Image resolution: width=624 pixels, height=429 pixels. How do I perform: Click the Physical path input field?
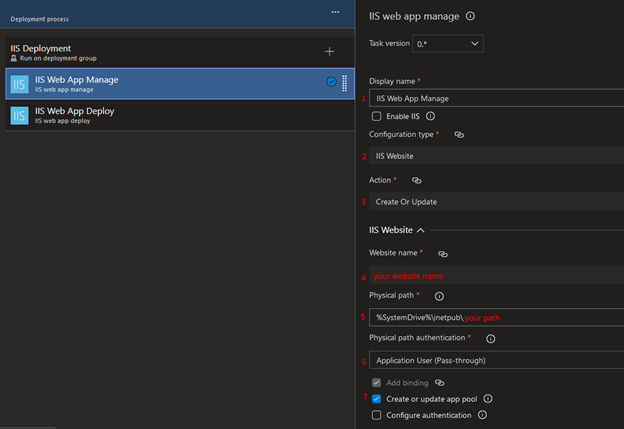pyautogui.click(x=496, y=317)
